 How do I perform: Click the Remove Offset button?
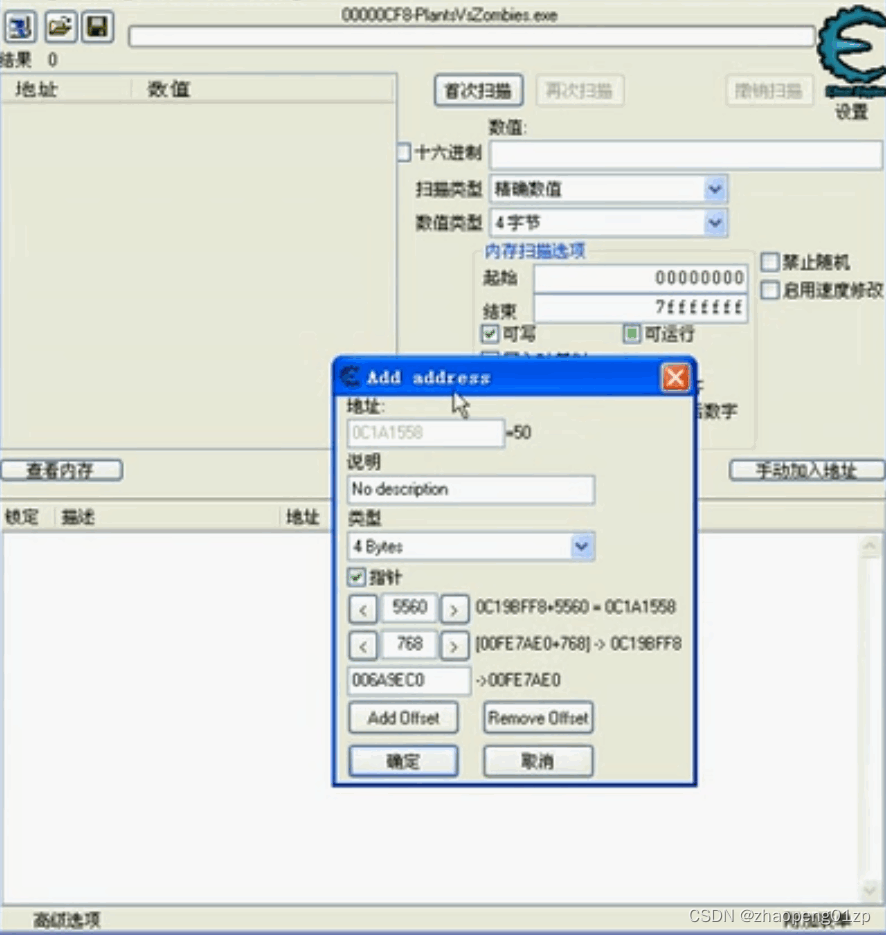coord(538,718)
